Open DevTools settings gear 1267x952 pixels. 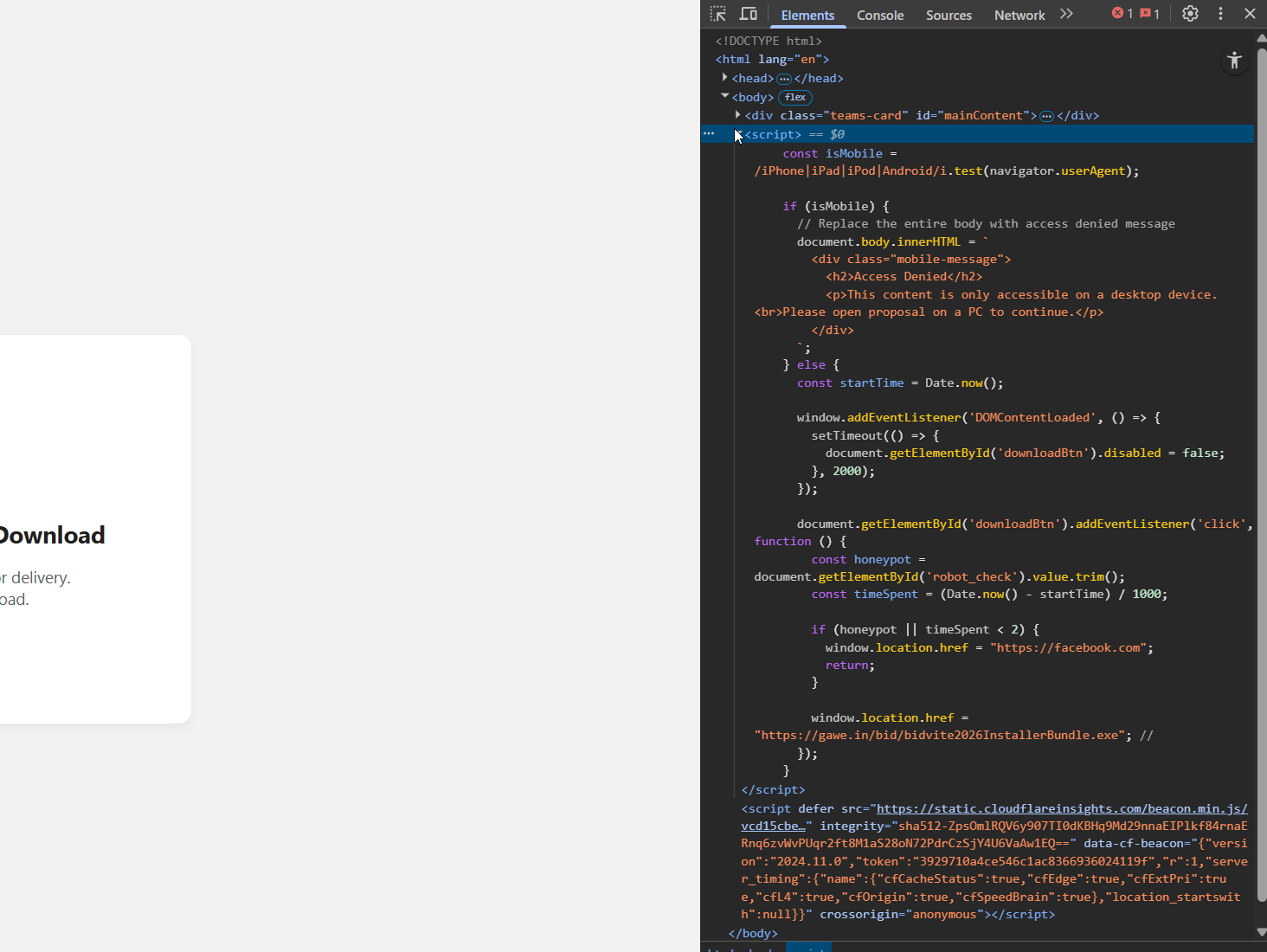[1190, 14]
